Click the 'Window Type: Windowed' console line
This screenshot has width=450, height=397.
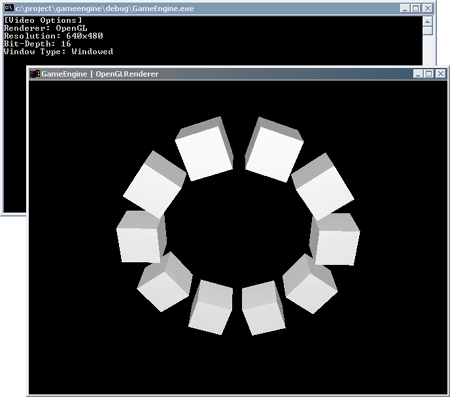point(59,52)
